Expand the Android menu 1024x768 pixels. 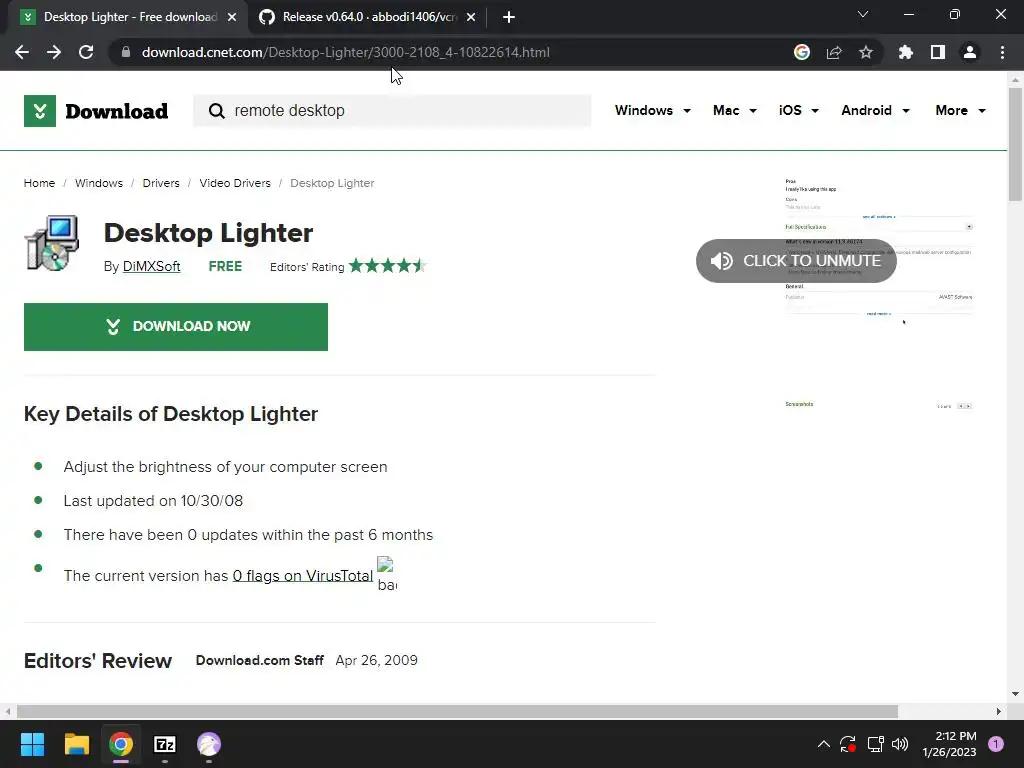coord(875,110)
